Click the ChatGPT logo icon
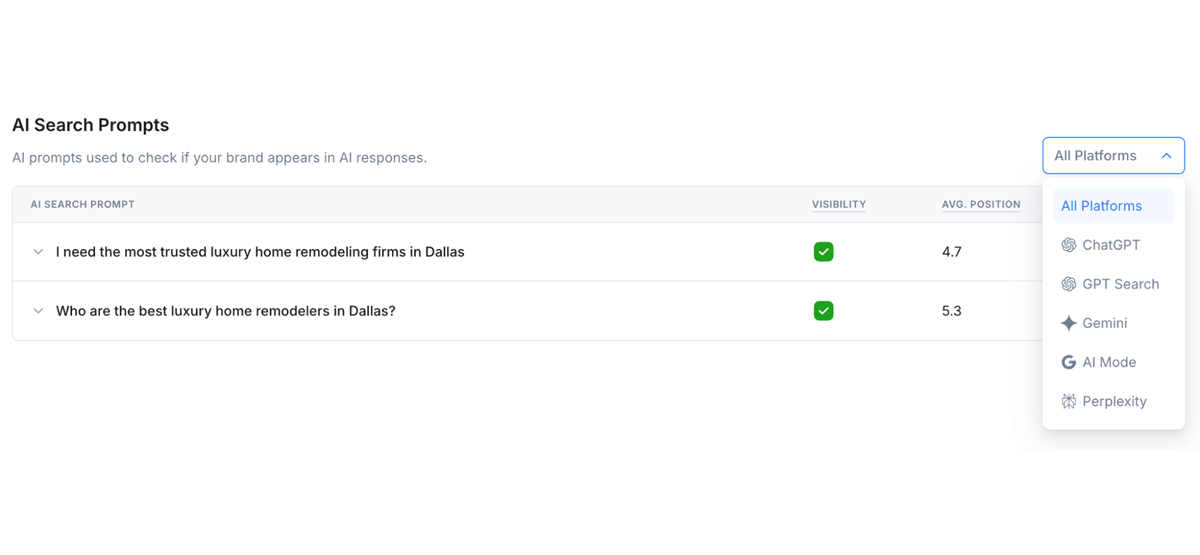 point(1068,245)
